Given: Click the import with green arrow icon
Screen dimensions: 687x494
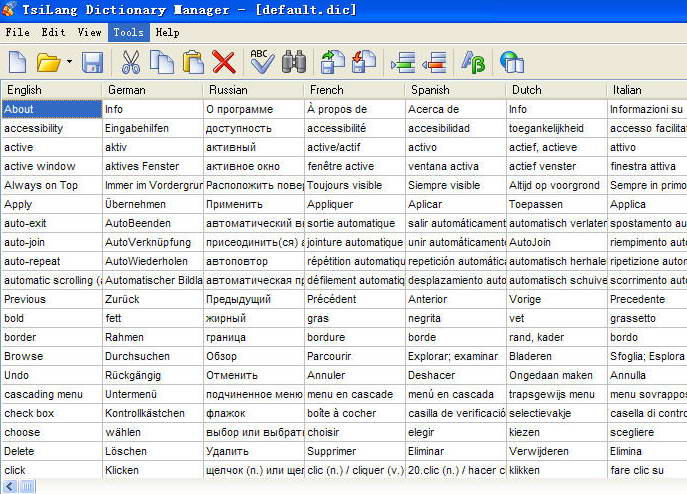Looking at the screenshot, I should (x=333, y=62).
